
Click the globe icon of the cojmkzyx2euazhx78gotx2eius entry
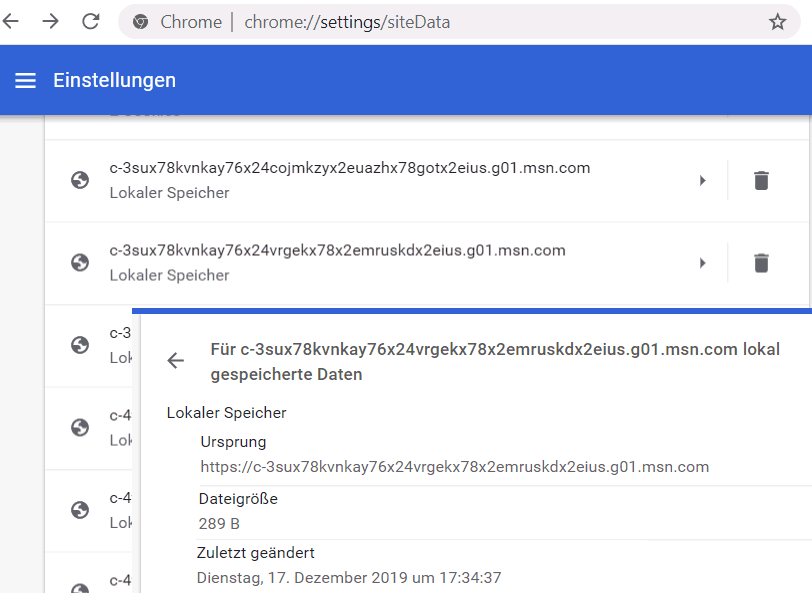(x=80, y=180)
